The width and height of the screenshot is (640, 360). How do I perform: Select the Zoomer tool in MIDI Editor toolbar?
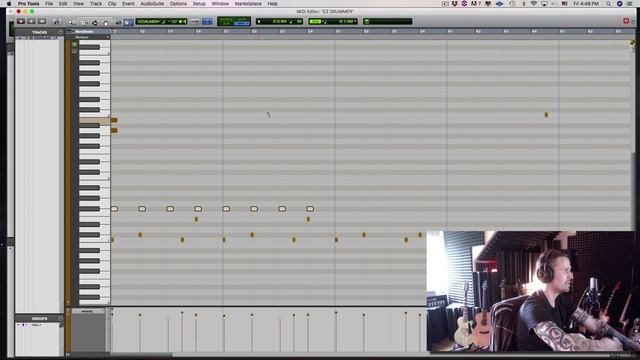(71, 22)
